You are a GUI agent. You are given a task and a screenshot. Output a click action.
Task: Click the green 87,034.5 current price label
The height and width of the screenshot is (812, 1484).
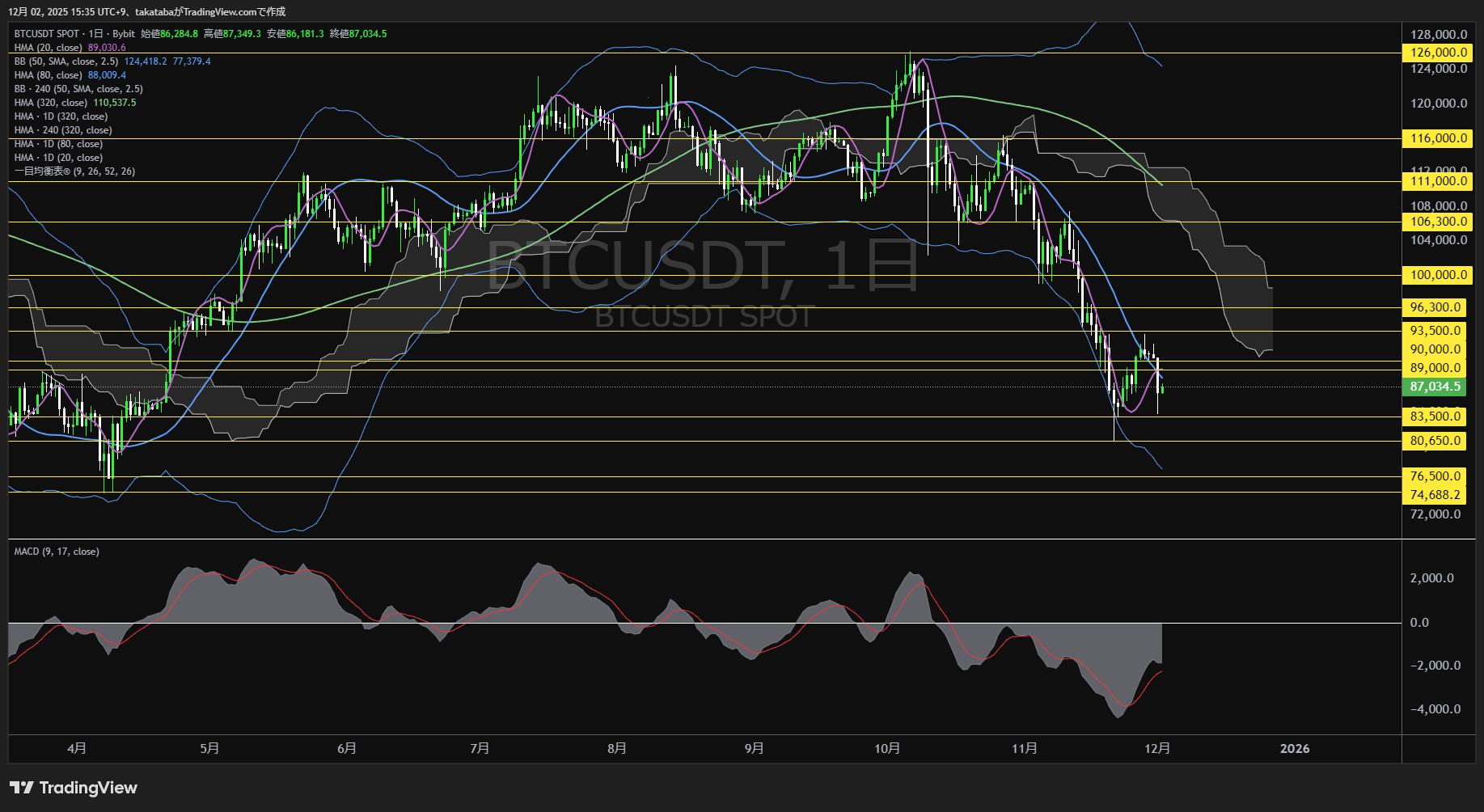[1435, 387]
